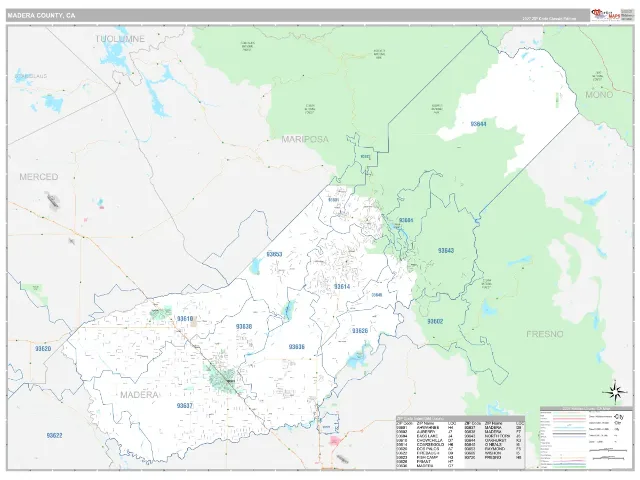The height and width of the screenshot is (480, 640).
Task: Click the ZIP index table header bar
Action: pos(460,419)
